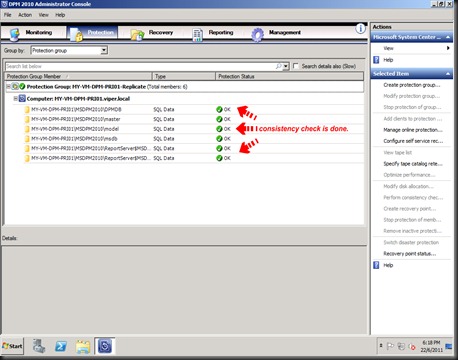Collapse the MY-VM-DPM-PR101.viper.local computer node
The image size is (458, 360).
(x=15, y=99)
